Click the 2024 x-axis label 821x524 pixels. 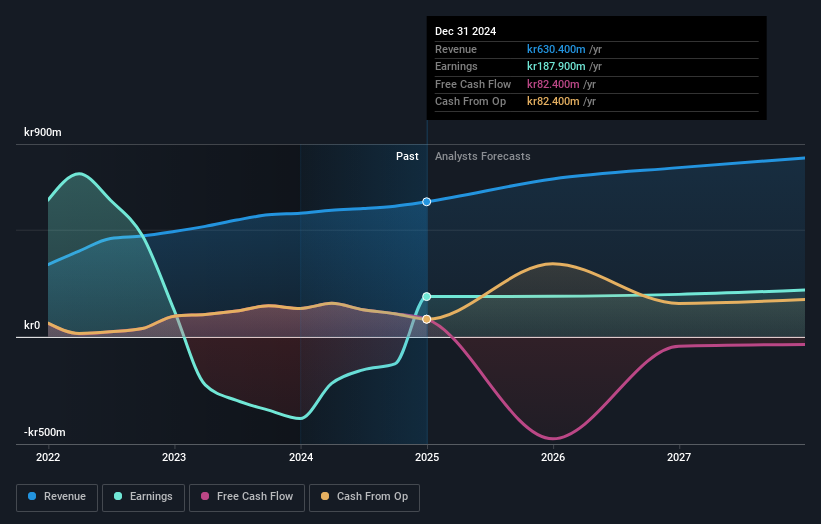301,457
